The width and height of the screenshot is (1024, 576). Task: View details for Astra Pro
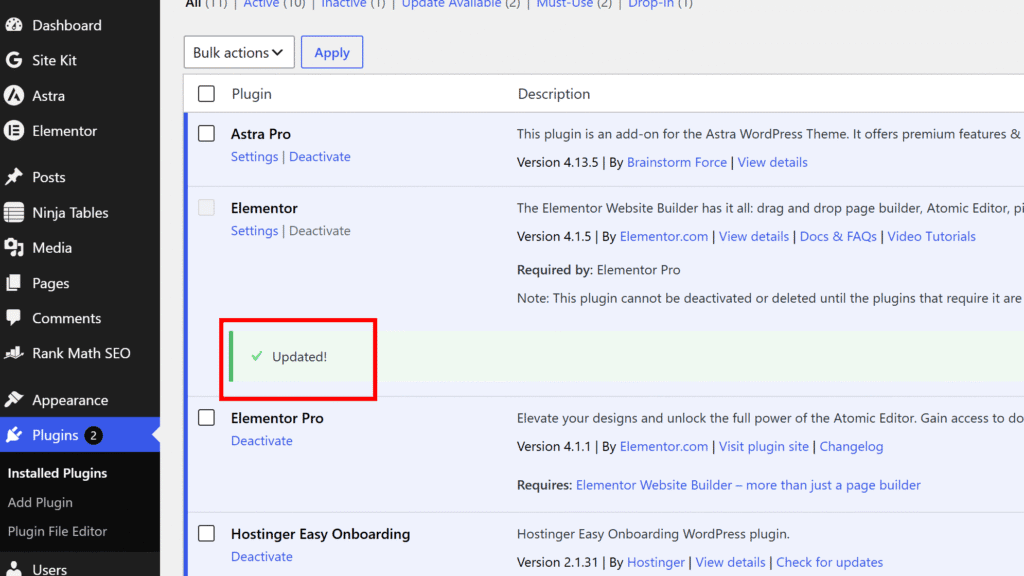click(773, 162)
